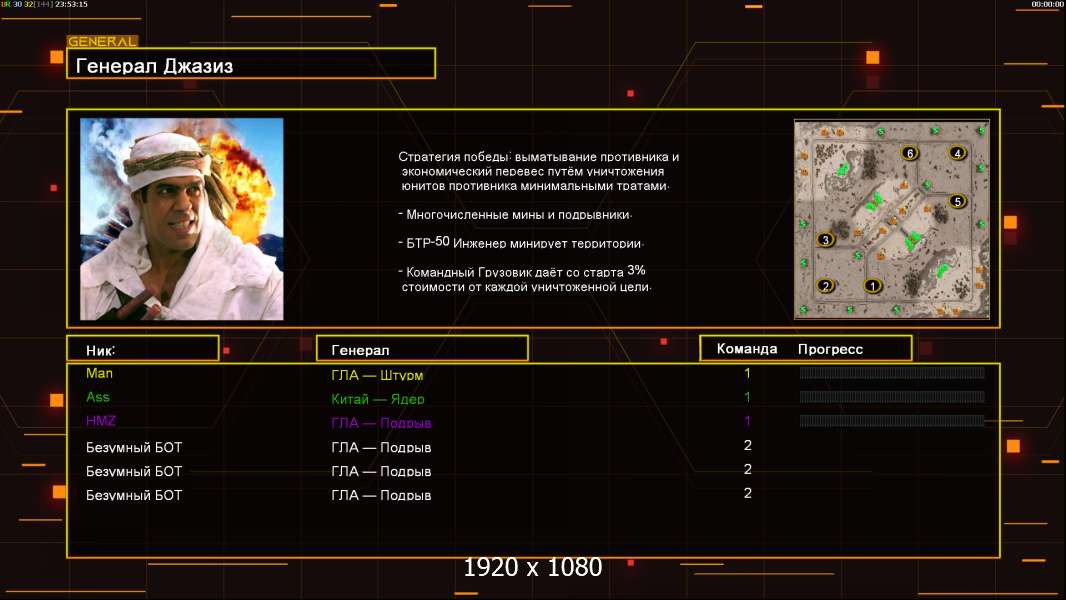Click the 'Многочисленные мины и подрывники' line
This screenshot has width=1066, height=600.
[x=515, y=214]
